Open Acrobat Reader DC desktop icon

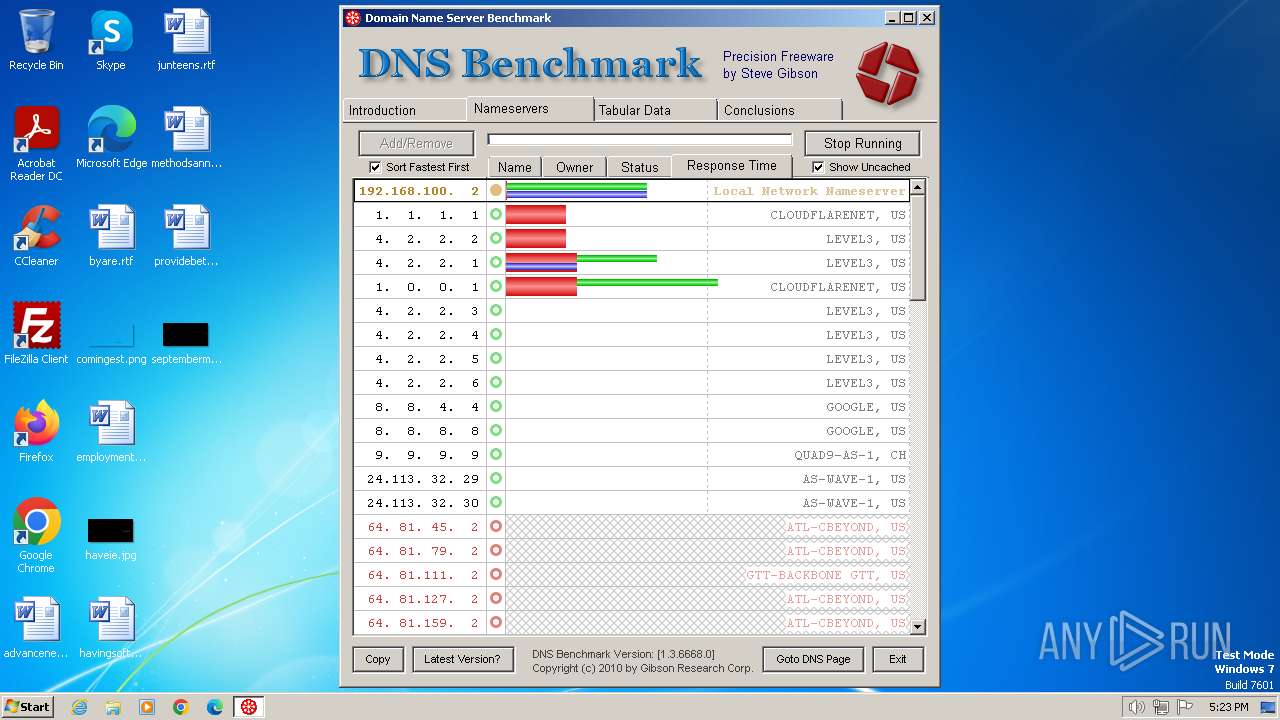coord(36,144)
